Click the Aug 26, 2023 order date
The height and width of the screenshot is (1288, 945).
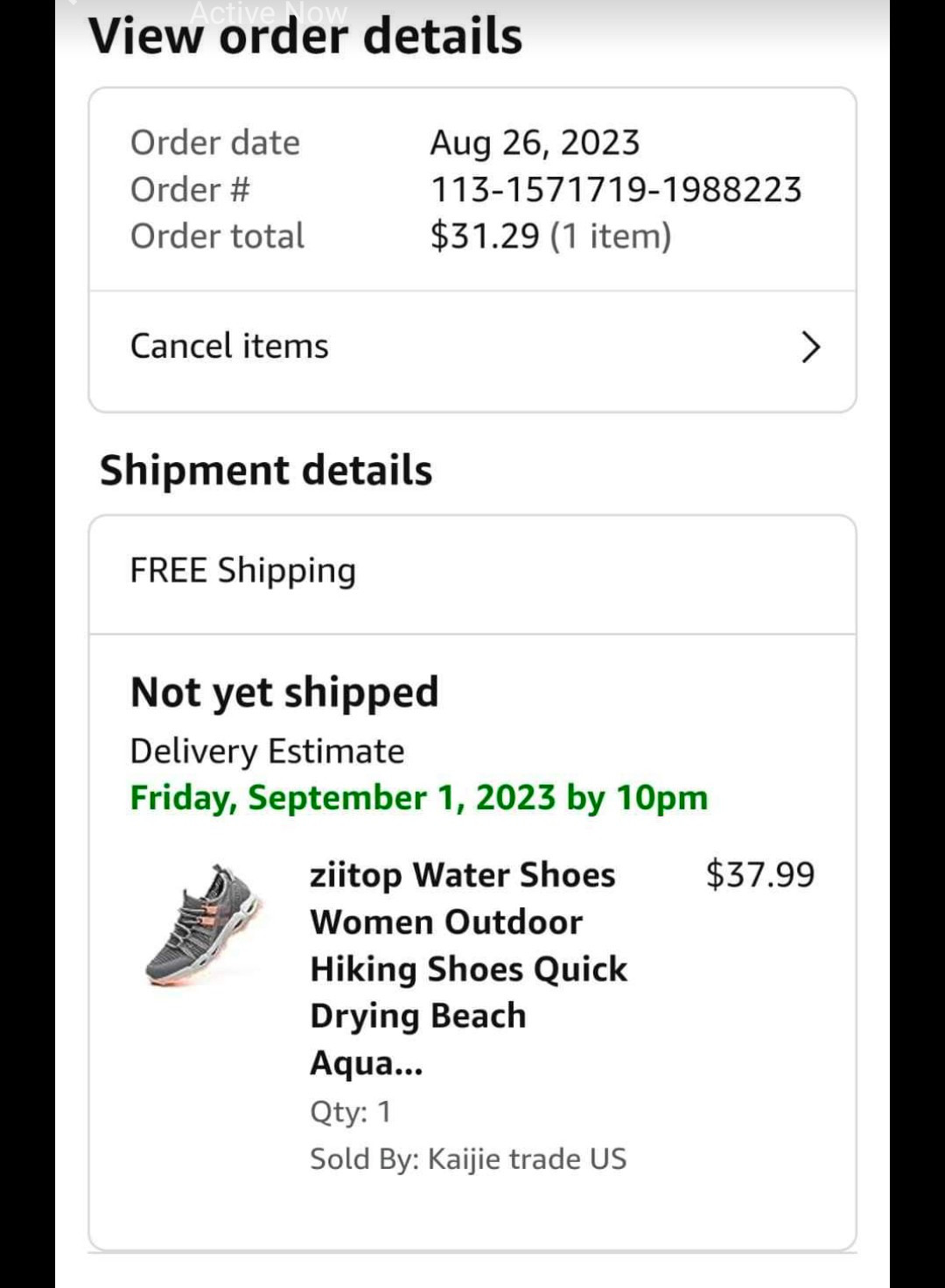535,143
